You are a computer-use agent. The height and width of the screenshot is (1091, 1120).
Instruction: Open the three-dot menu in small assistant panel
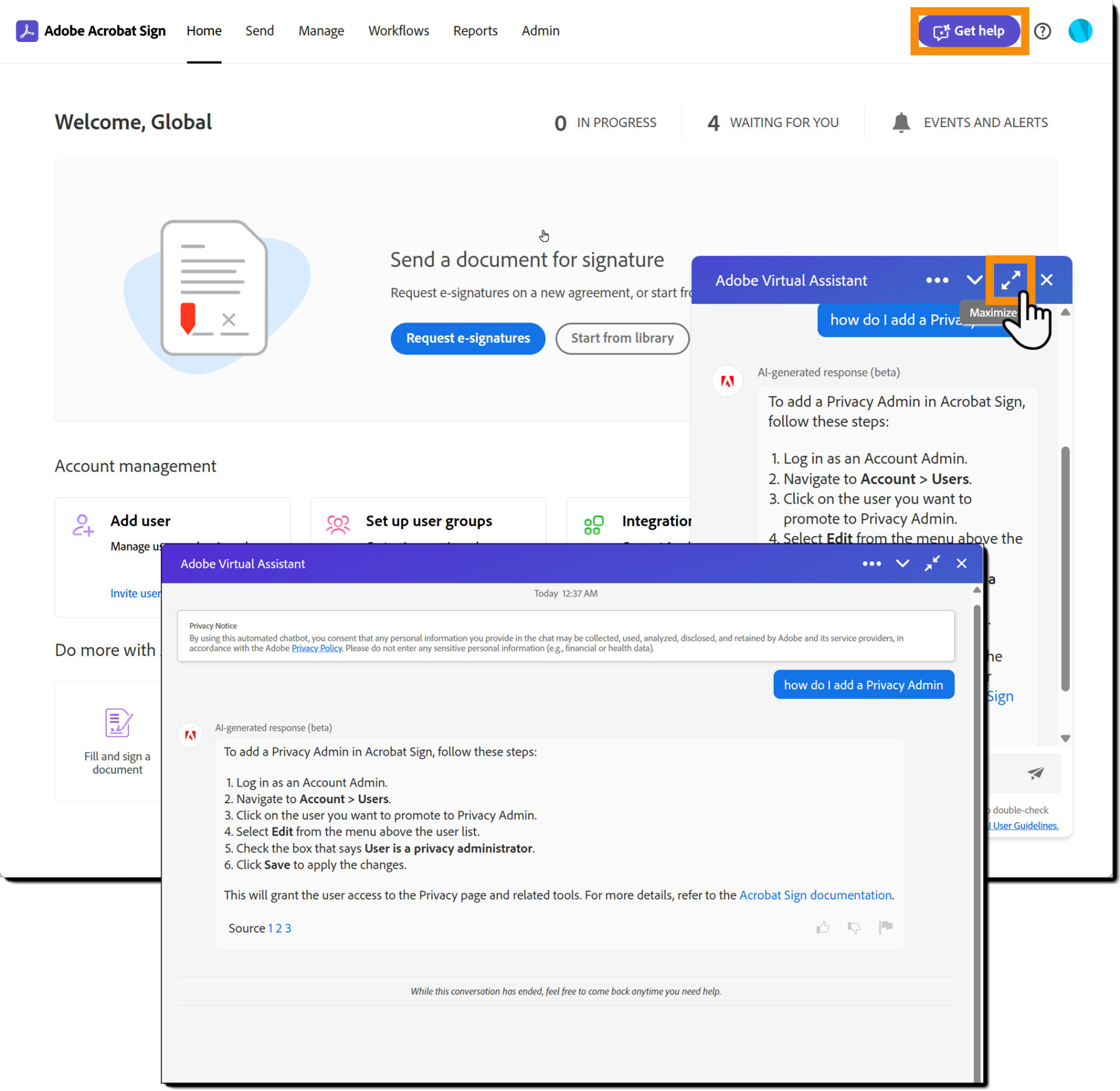click(937, 280)
